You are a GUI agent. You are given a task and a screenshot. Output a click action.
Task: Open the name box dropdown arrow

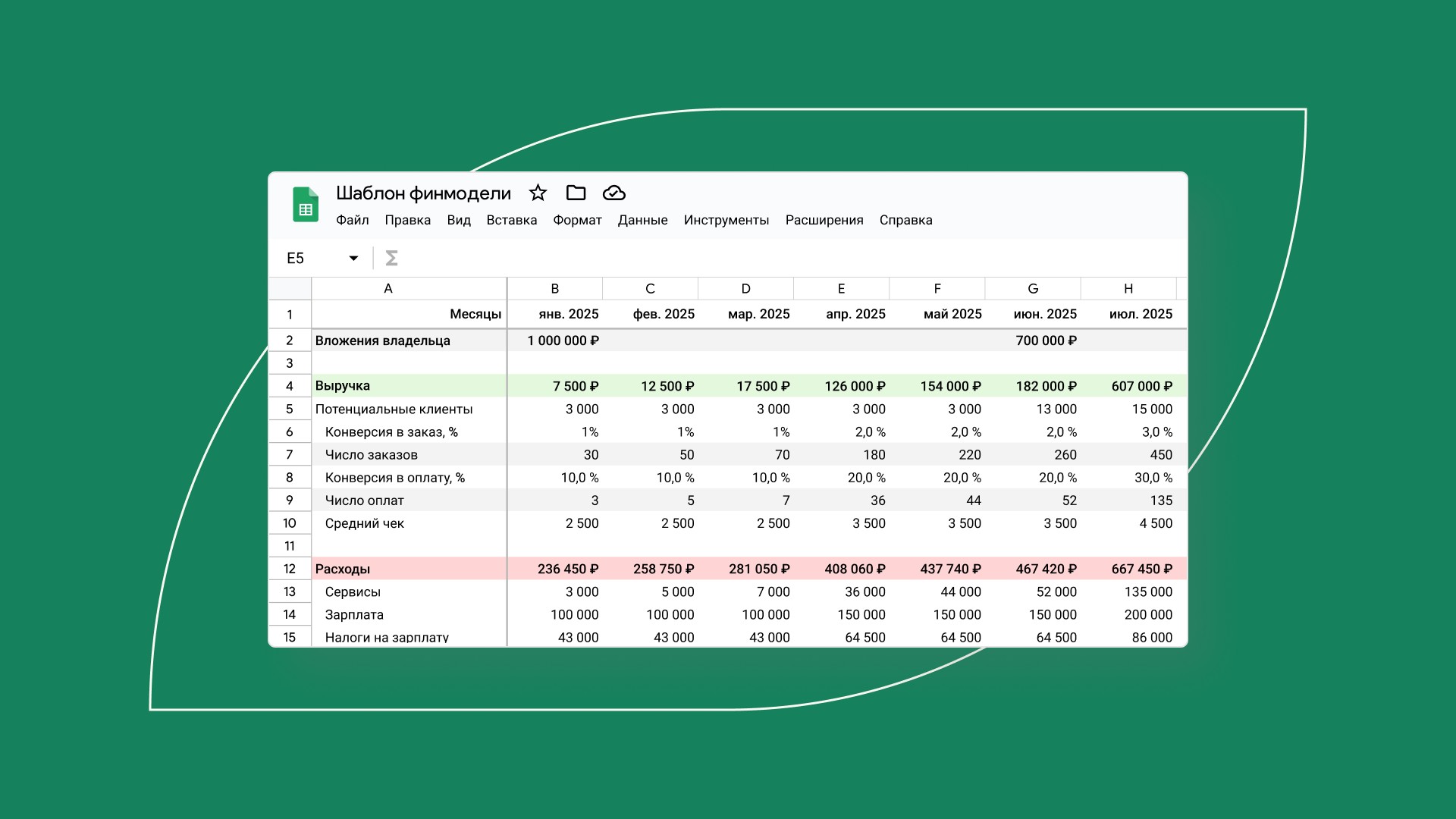[353, 259]
